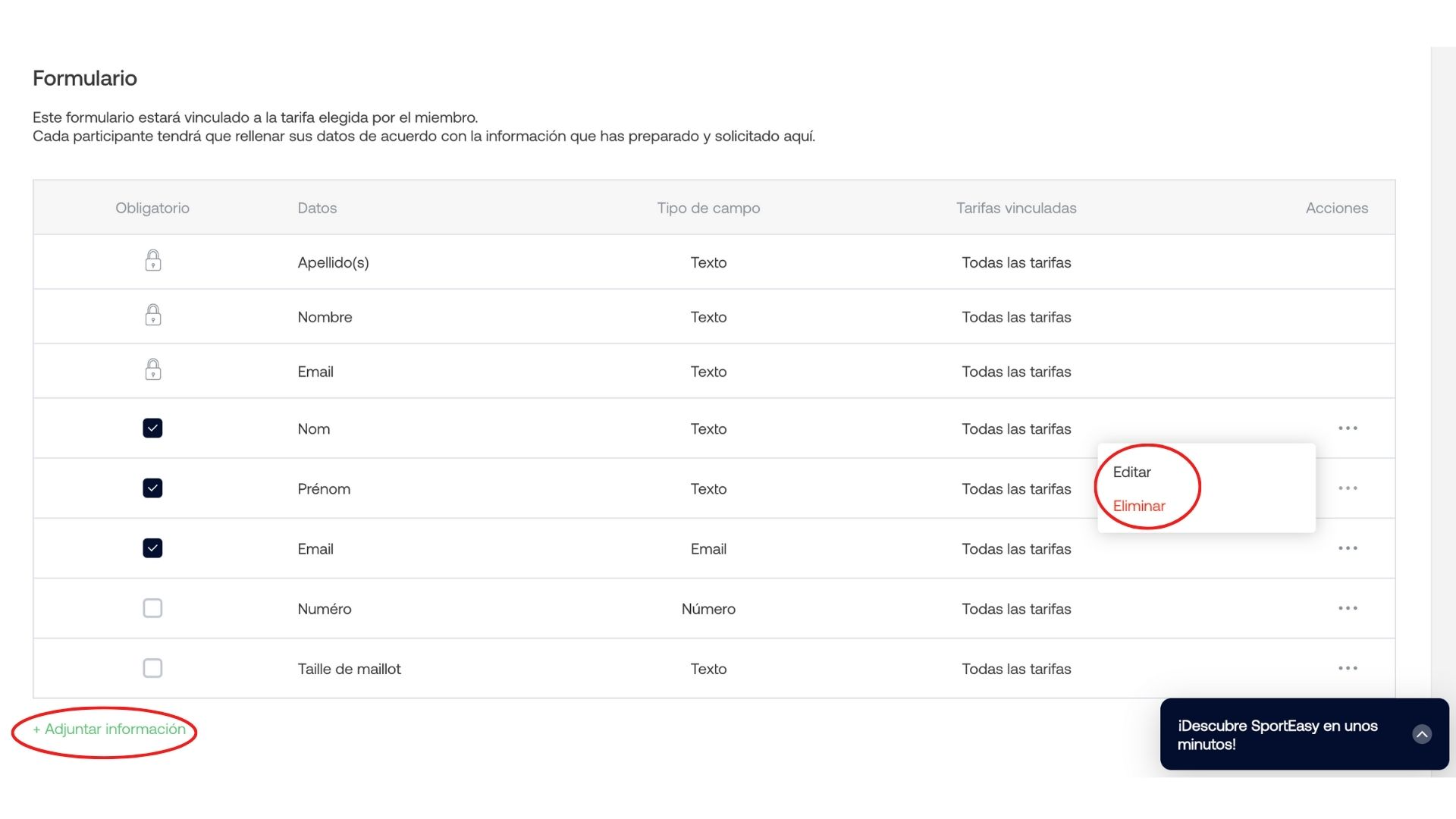Open actions menu for Taille de maillot
The height and width of the screenshot is (819, 1456).
(x=1348, y=668)
